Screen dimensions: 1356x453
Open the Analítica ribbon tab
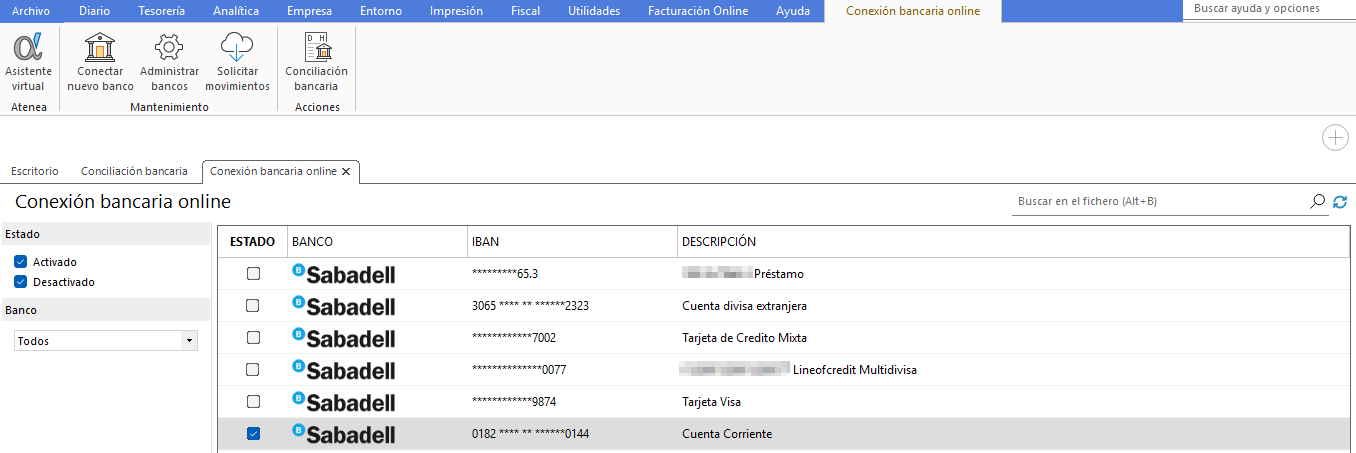tap(236, 11)
